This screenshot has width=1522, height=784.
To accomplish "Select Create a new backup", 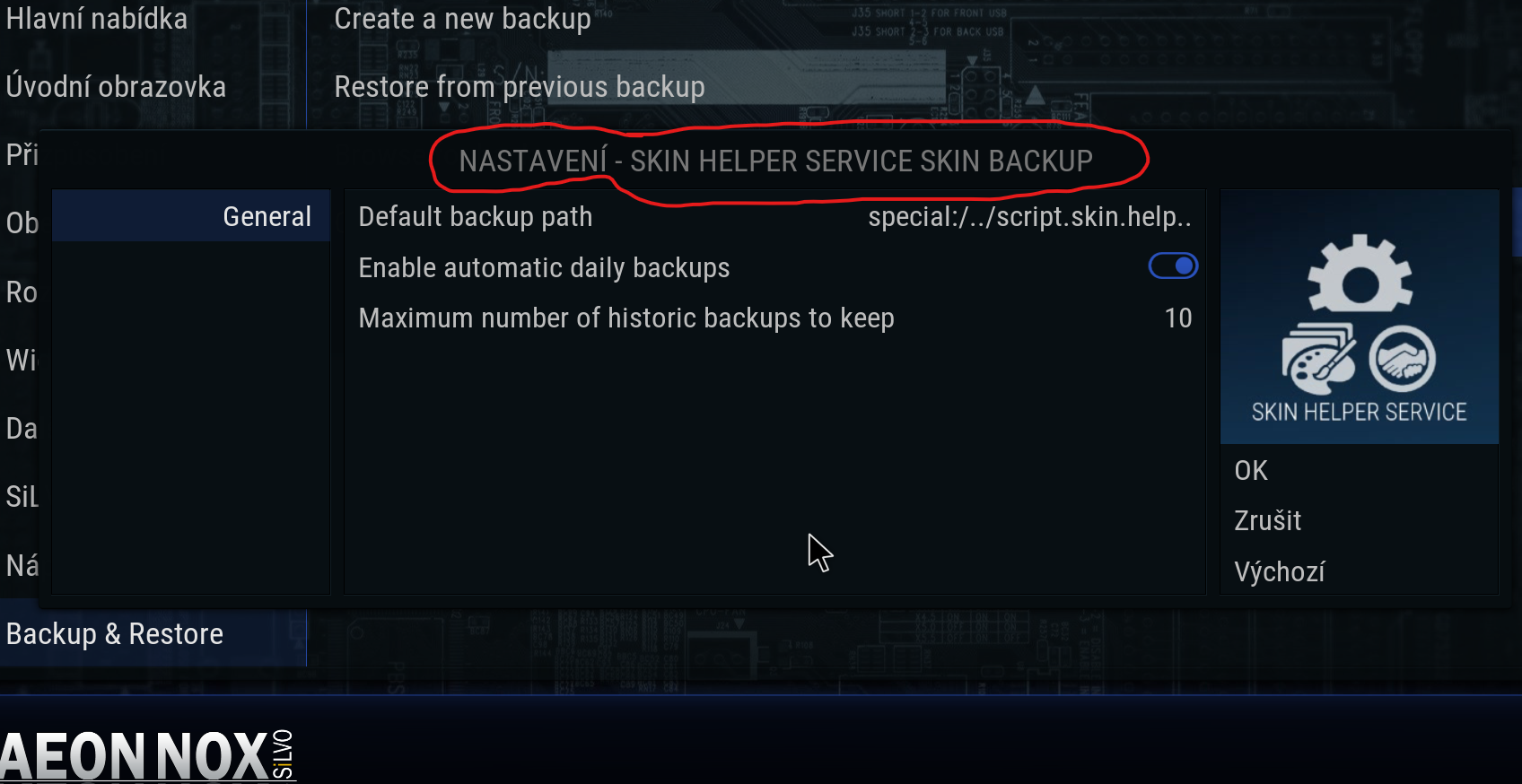I will coord(462,19).
